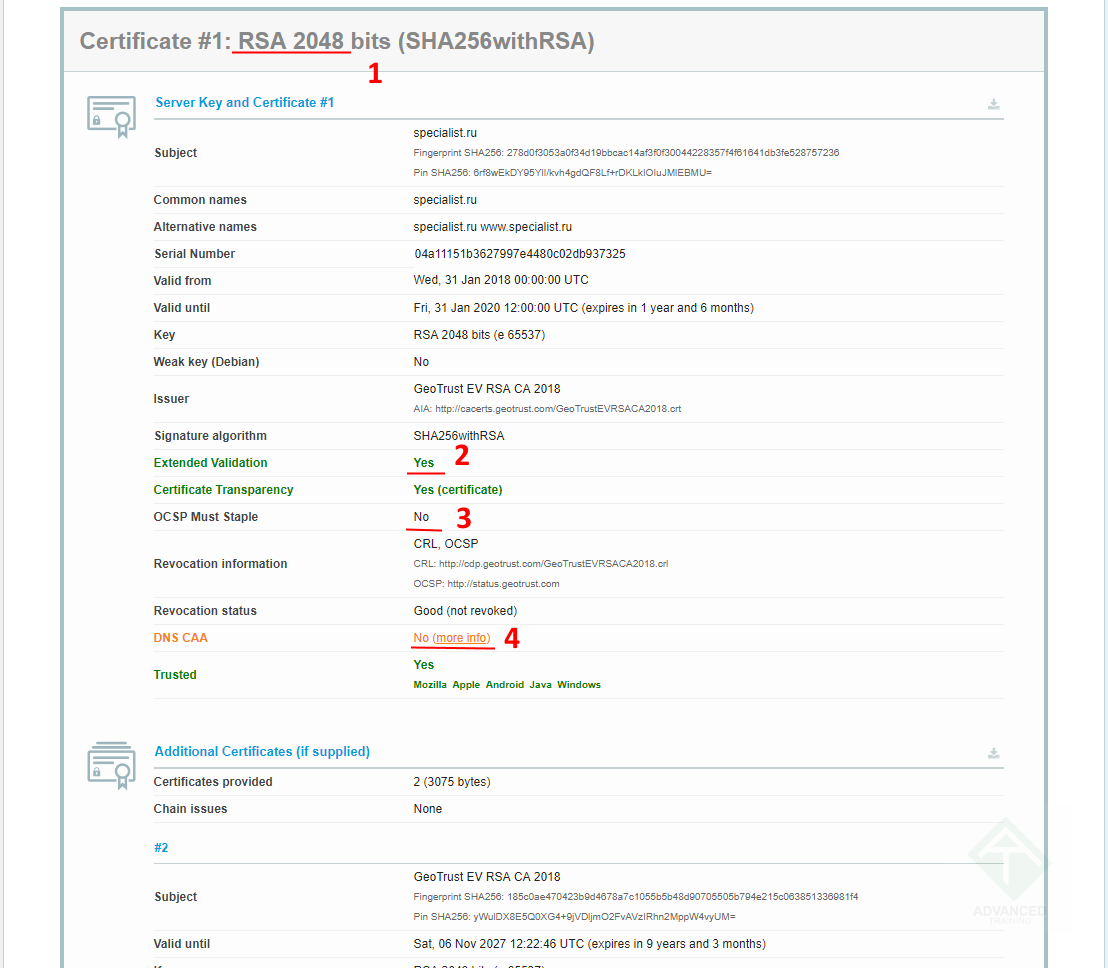The height and width of the screenshot is (968, 1108).
Task: Select serial number 04a11151b3627997e4480c02db937325
Action: coord(519,254)
